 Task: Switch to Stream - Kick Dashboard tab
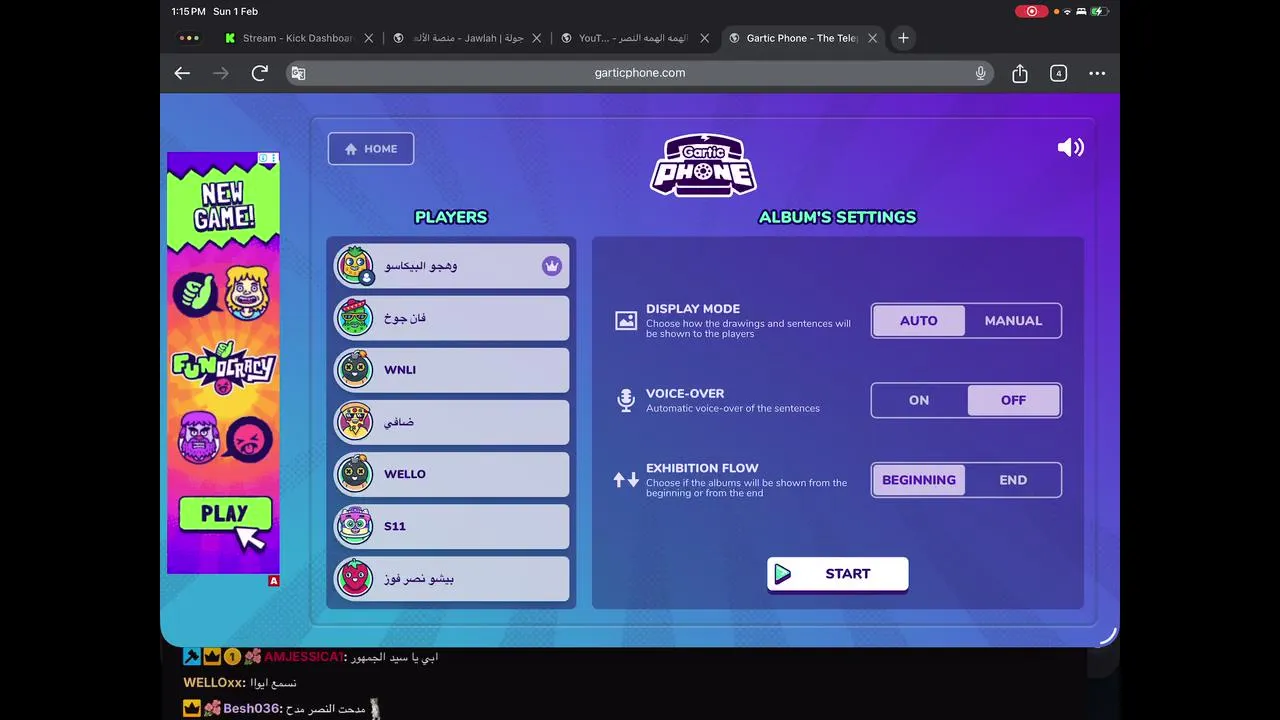point(297,38)
